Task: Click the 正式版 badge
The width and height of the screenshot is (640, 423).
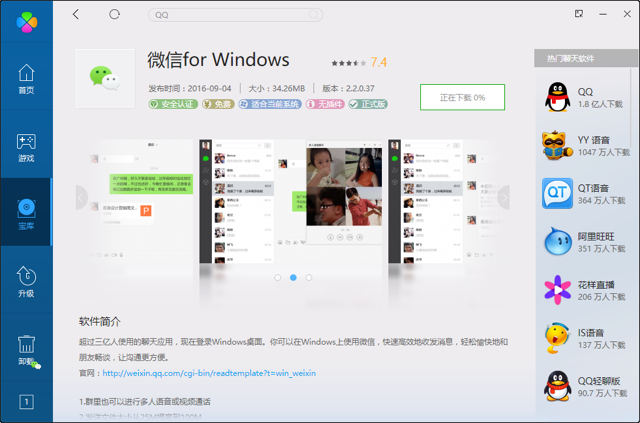Action: (368, 104)
